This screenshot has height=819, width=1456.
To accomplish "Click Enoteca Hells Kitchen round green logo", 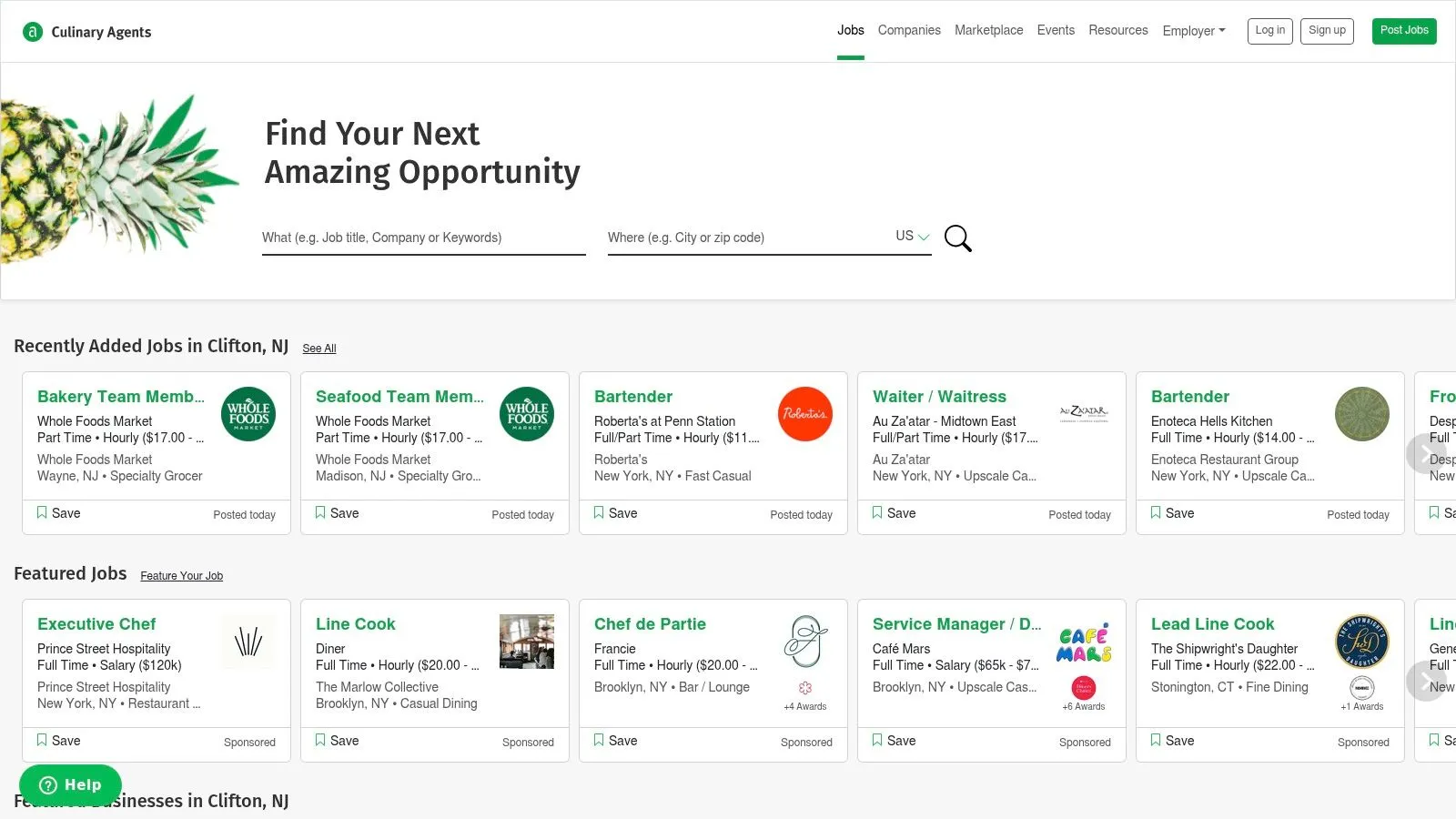I will click(1362, 414).
